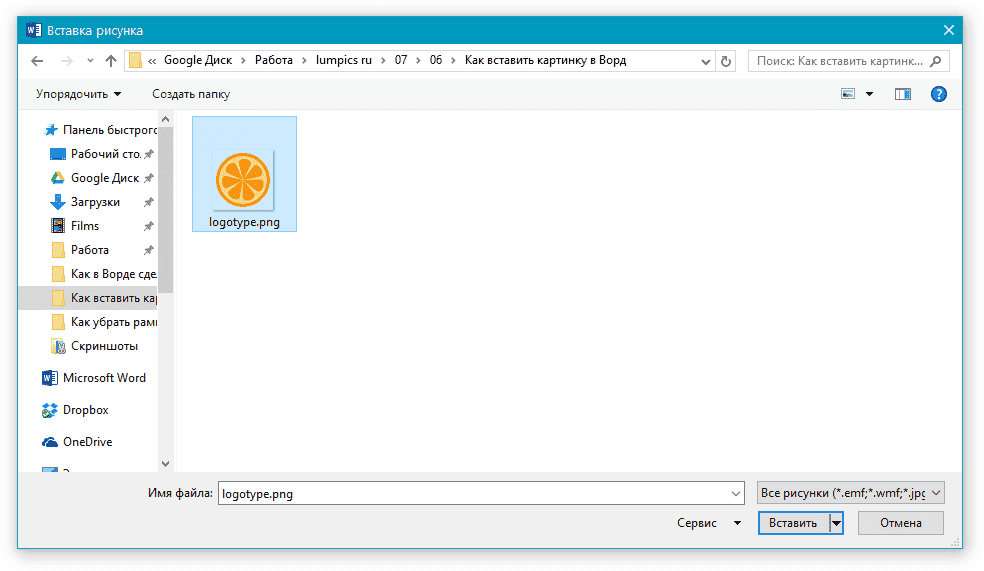Click the Вставить button

click(793, 523)
